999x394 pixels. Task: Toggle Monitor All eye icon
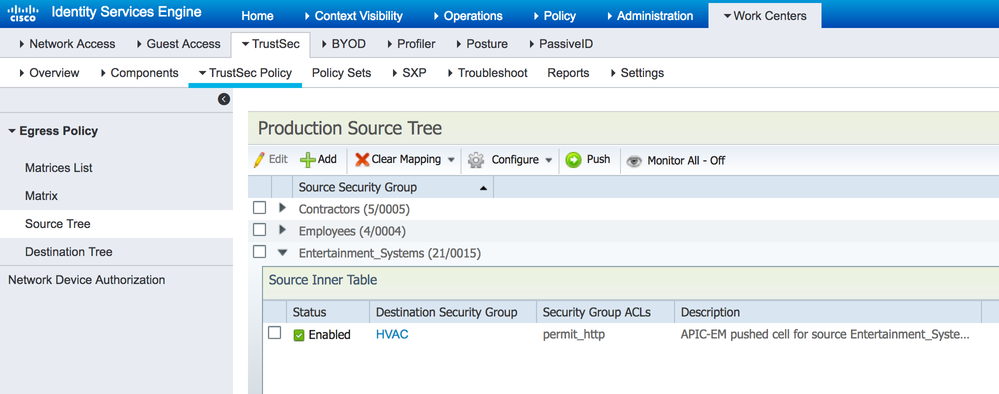pyautogui.click(x=633, y=161)
